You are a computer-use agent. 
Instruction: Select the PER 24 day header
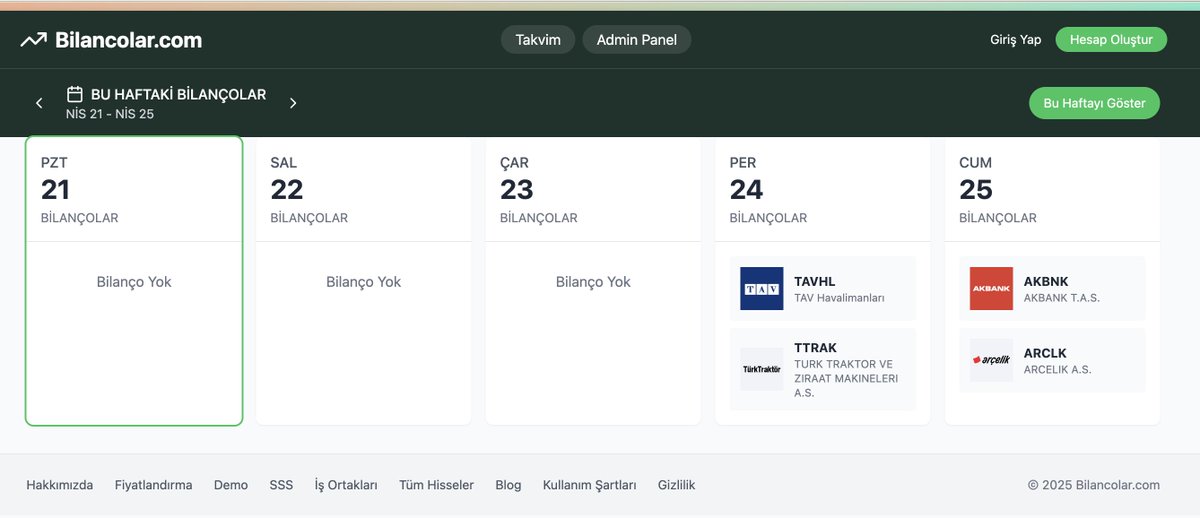(x=822, y=190)
